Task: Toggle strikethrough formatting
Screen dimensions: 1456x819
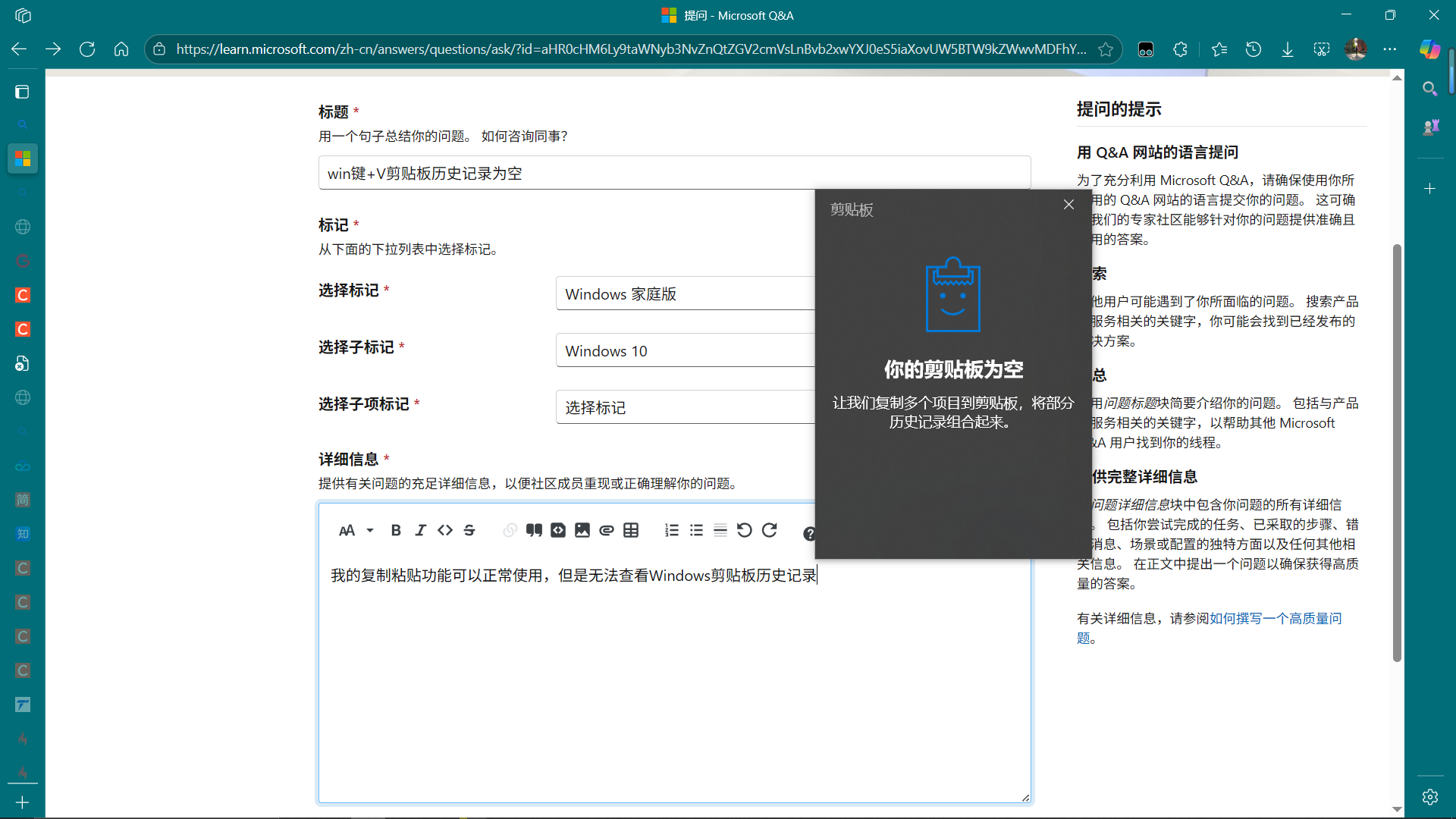Action: pyautogui.click(x=469, y=531)
